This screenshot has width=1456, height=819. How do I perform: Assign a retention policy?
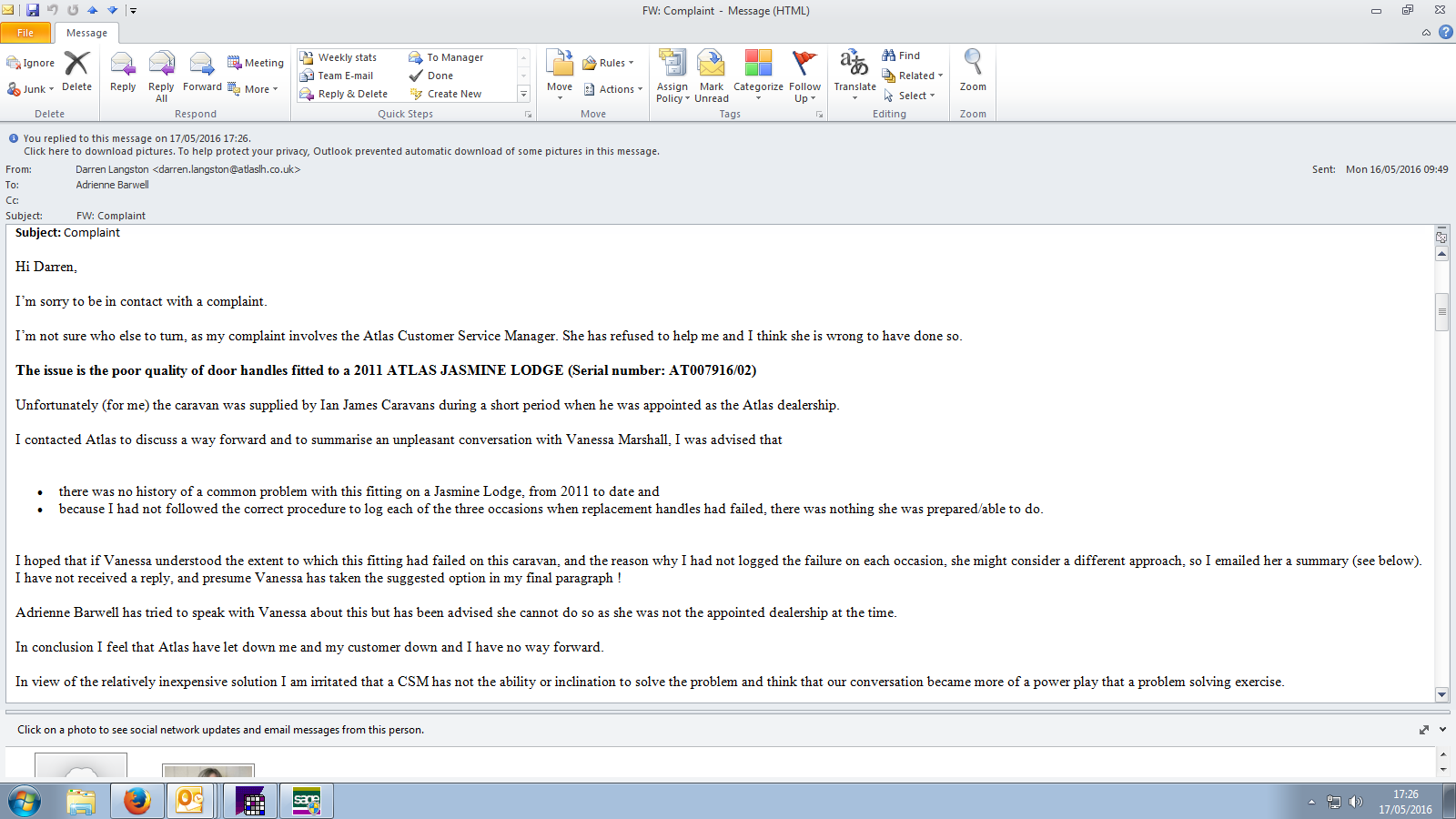[x=672, y=76]
